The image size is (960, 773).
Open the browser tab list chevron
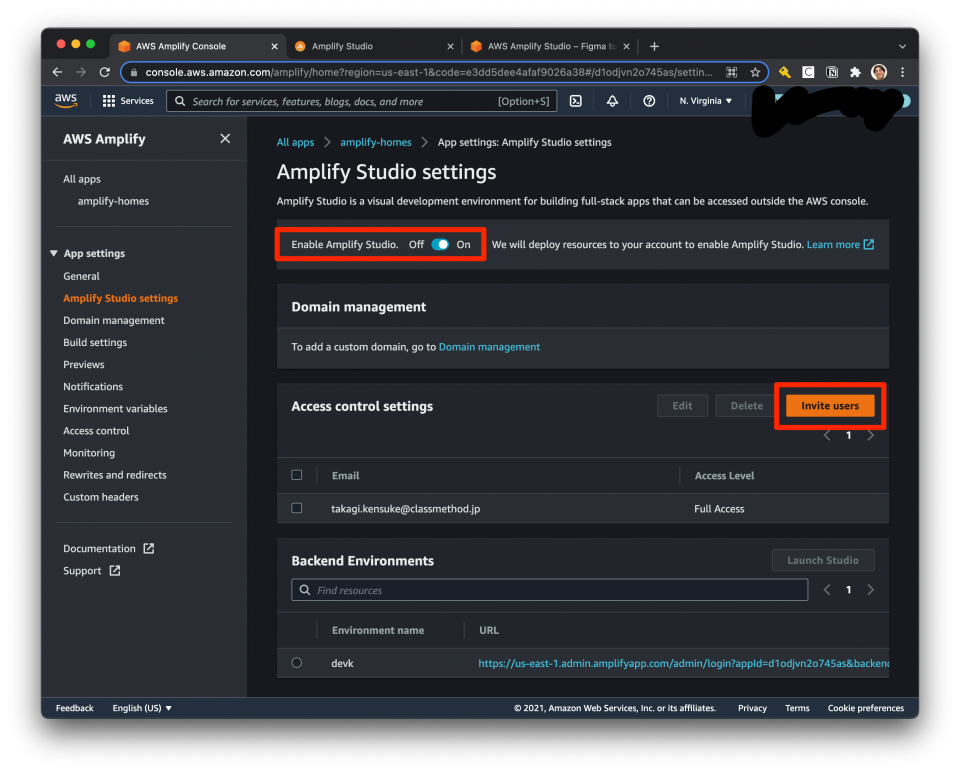coord(902,47)
